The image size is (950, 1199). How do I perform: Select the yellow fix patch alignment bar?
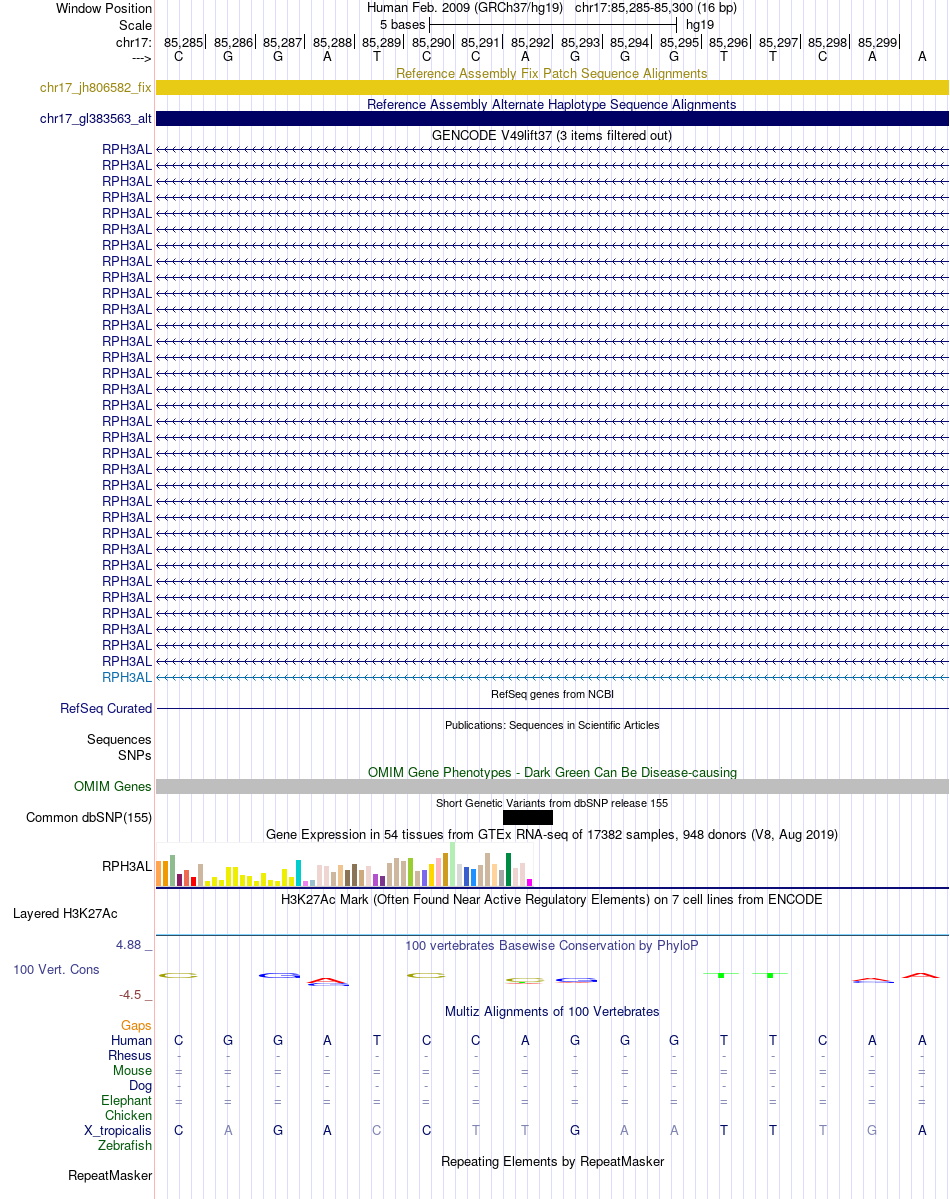[552, 88]
